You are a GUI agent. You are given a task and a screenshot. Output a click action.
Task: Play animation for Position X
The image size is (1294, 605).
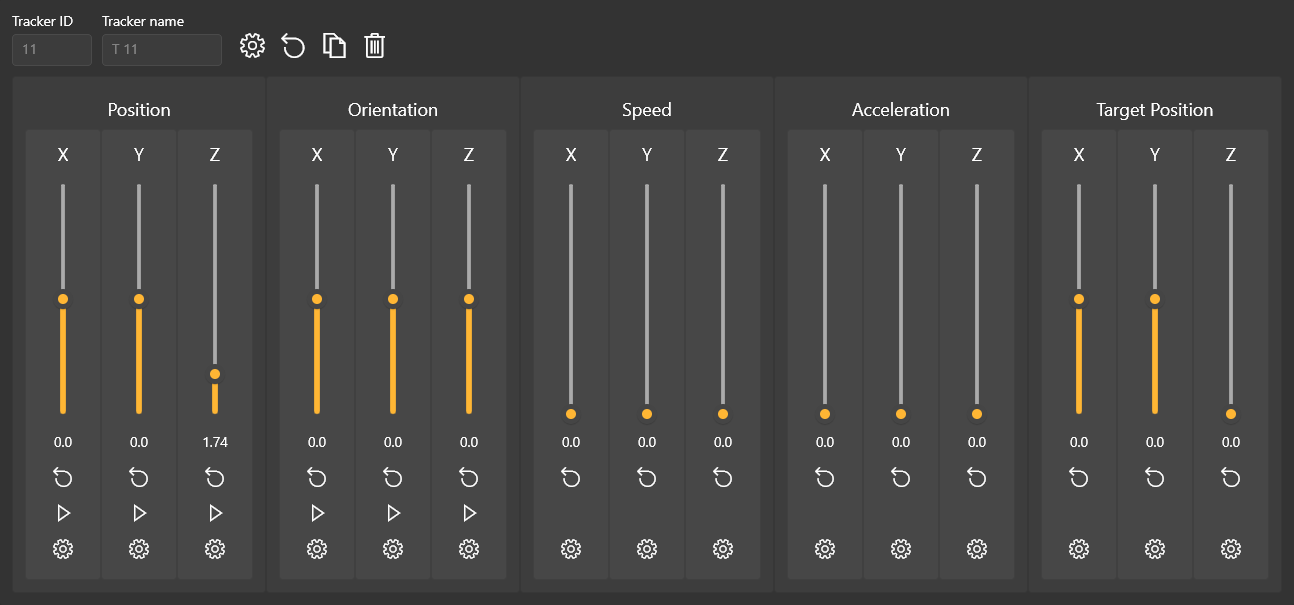63,513
